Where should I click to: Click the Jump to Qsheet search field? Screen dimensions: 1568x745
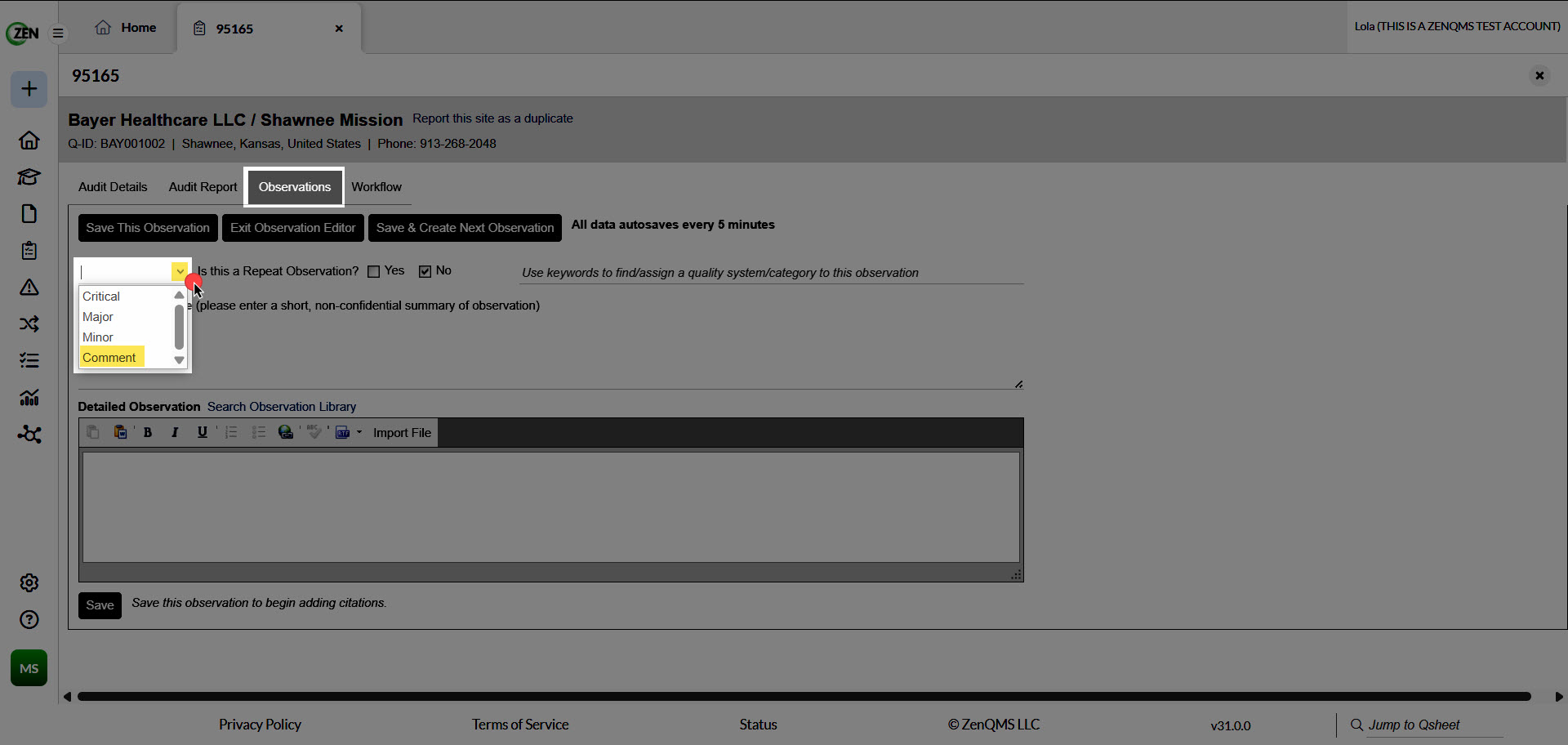pos(1435,725)
